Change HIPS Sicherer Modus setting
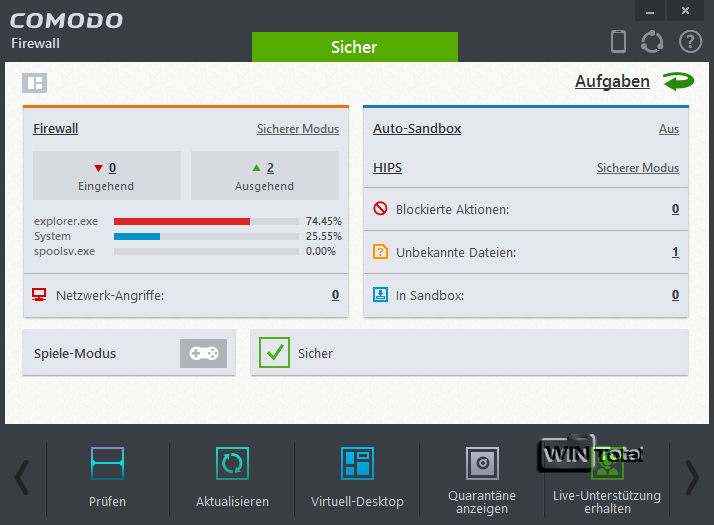Image resolution: width=714 pixels, height=525 pixels. tap(638, 168)
